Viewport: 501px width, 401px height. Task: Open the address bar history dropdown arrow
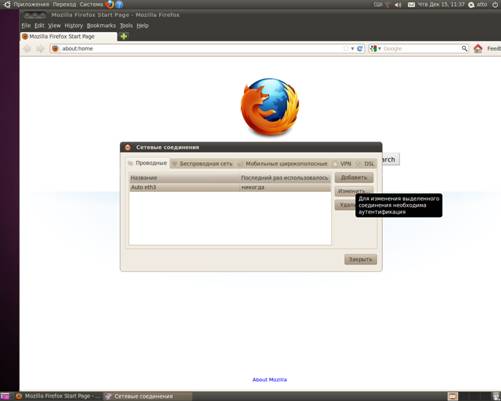[352, 49]
